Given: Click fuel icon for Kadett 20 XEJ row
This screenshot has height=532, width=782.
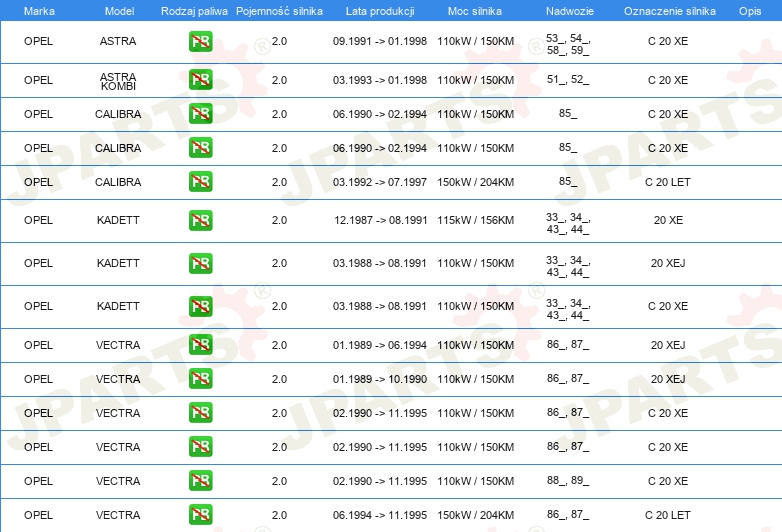Looking at the screenshot, I should click(200, 263).
